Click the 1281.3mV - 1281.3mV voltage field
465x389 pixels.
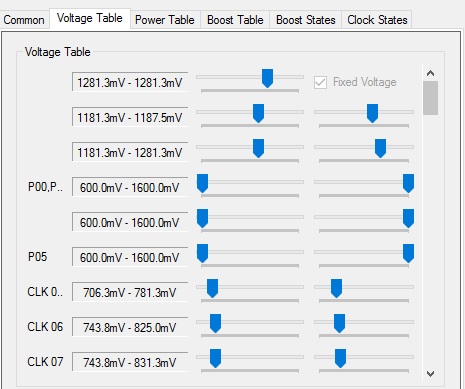click(130, 82)
